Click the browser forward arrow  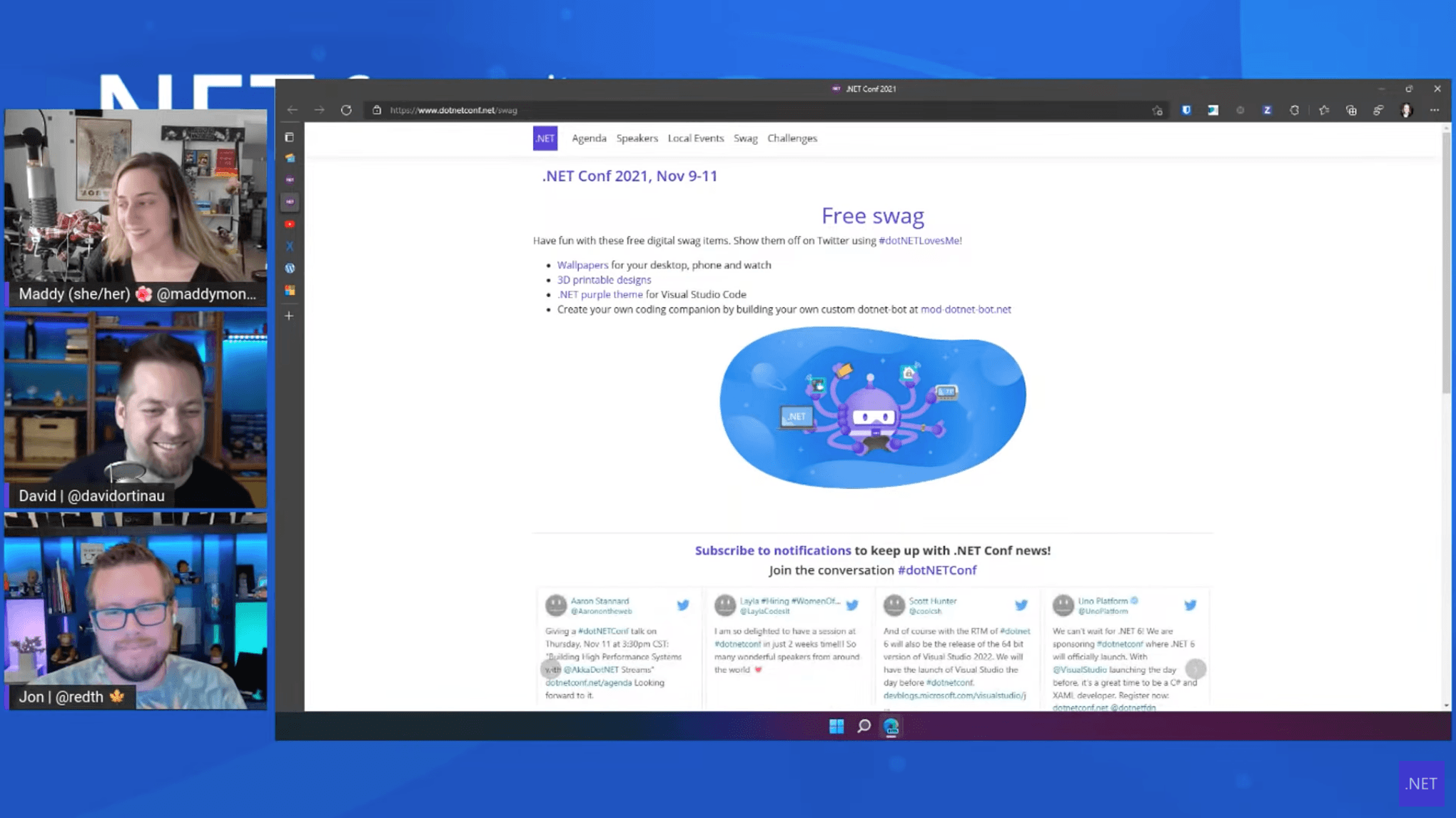[x=319, y=110]
